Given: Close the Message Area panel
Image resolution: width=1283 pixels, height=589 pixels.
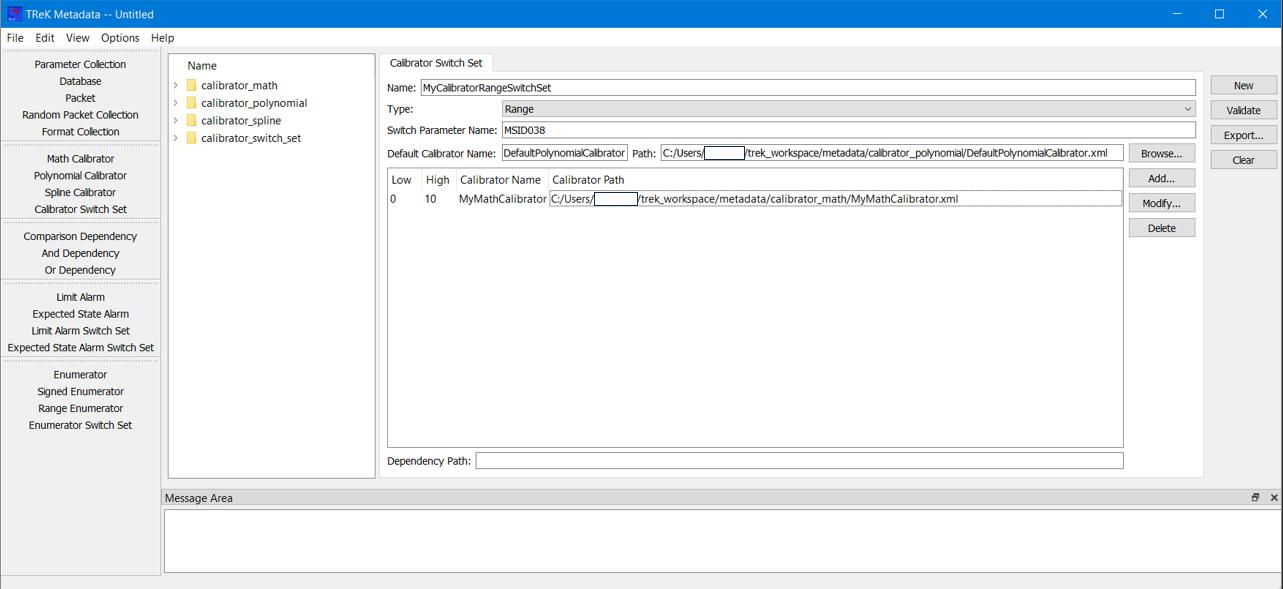Looking at the screenshot, I should [x=1273, y=498].
